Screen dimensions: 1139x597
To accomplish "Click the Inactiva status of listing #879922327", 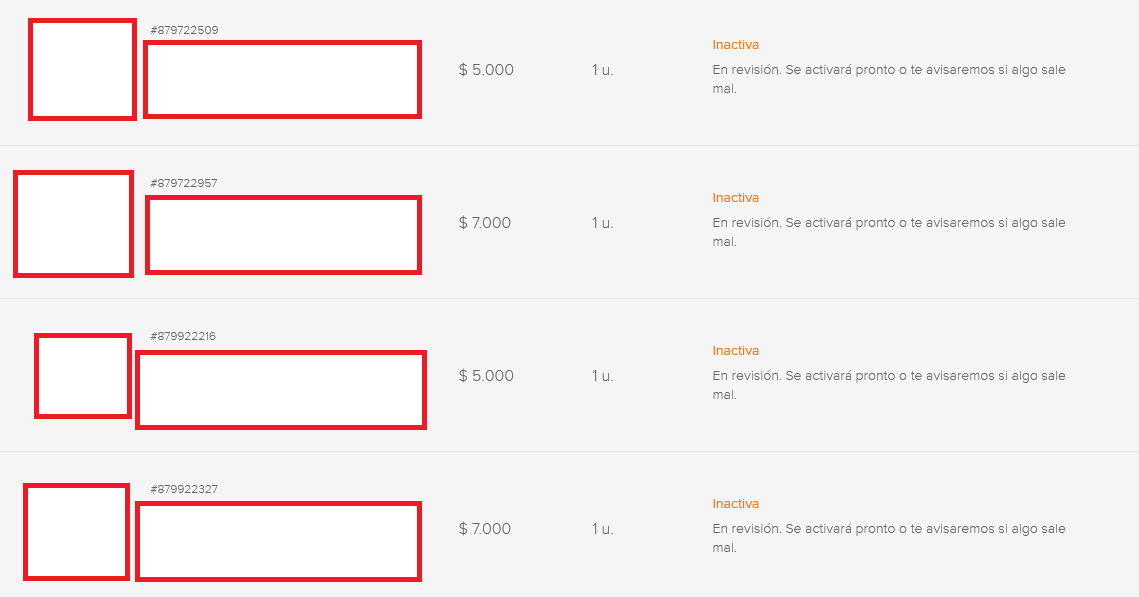I will click(736, 503).
